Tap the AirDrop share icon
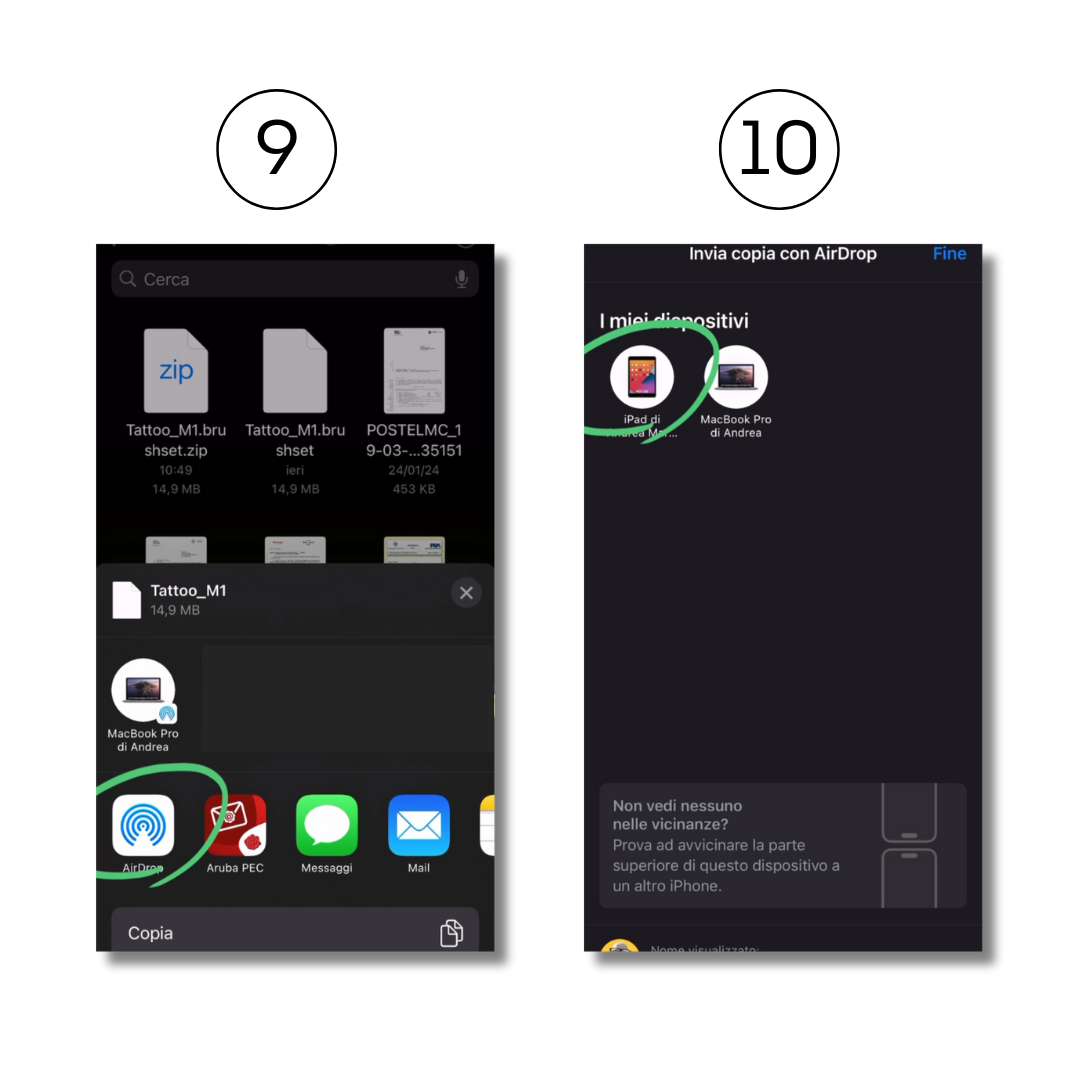1080x1080 pixels. [x=143, y=825]
